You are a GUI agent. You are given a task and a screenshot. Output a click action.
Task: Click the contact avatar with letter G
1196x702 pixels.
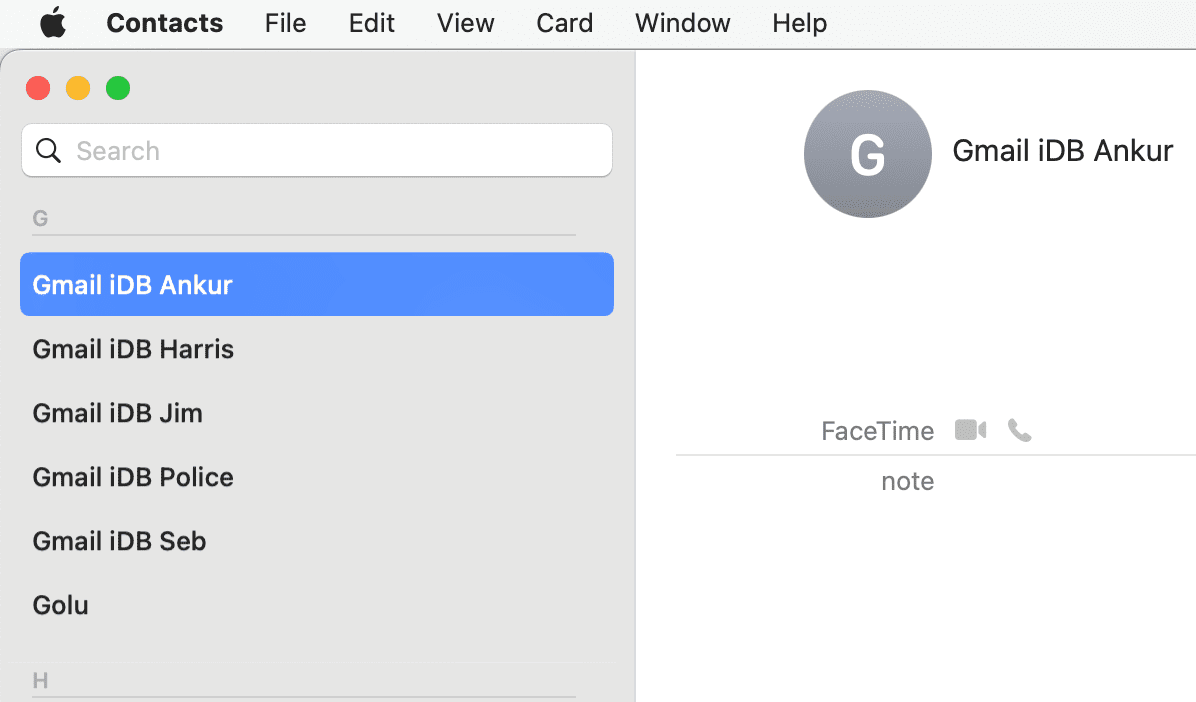click(867, 154)
